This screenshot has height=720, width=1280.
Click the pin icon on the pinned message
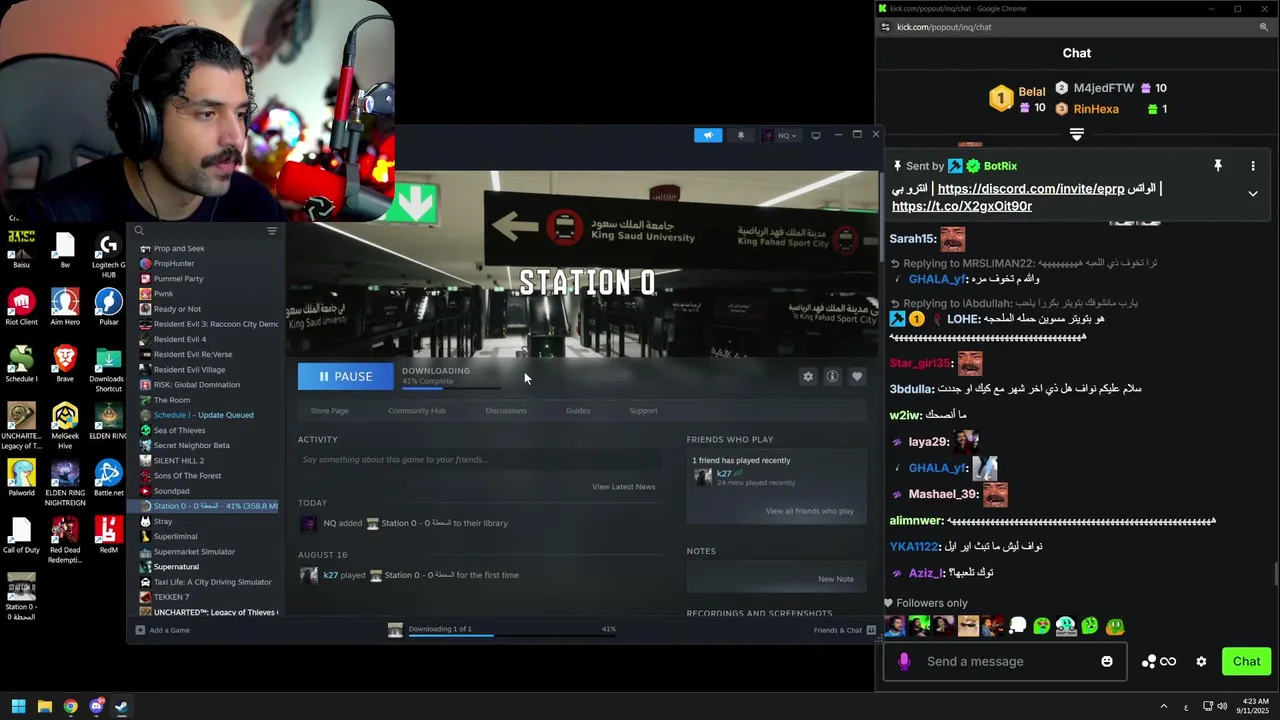[x=1218, y=166]
